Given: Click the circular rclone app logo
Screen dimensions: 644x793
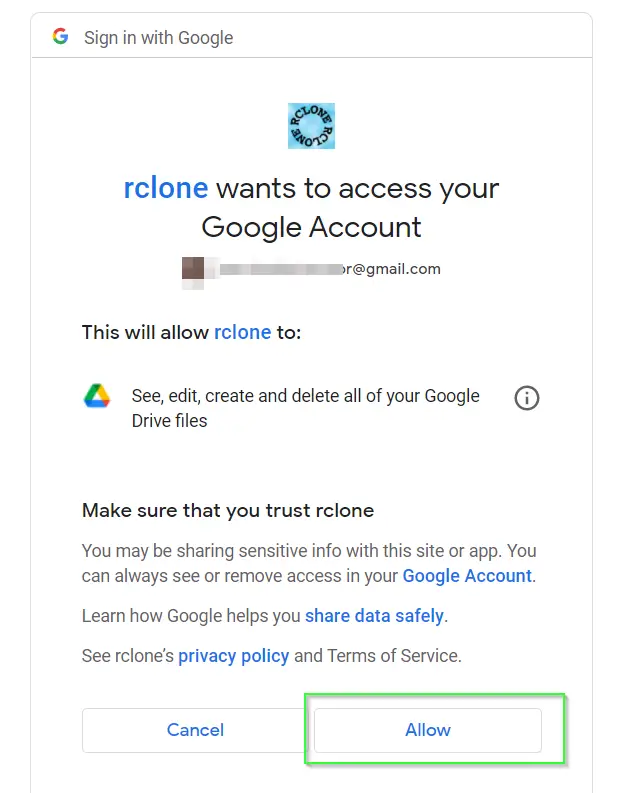Looking at the screenshot, I should click(x=311, y=126).
